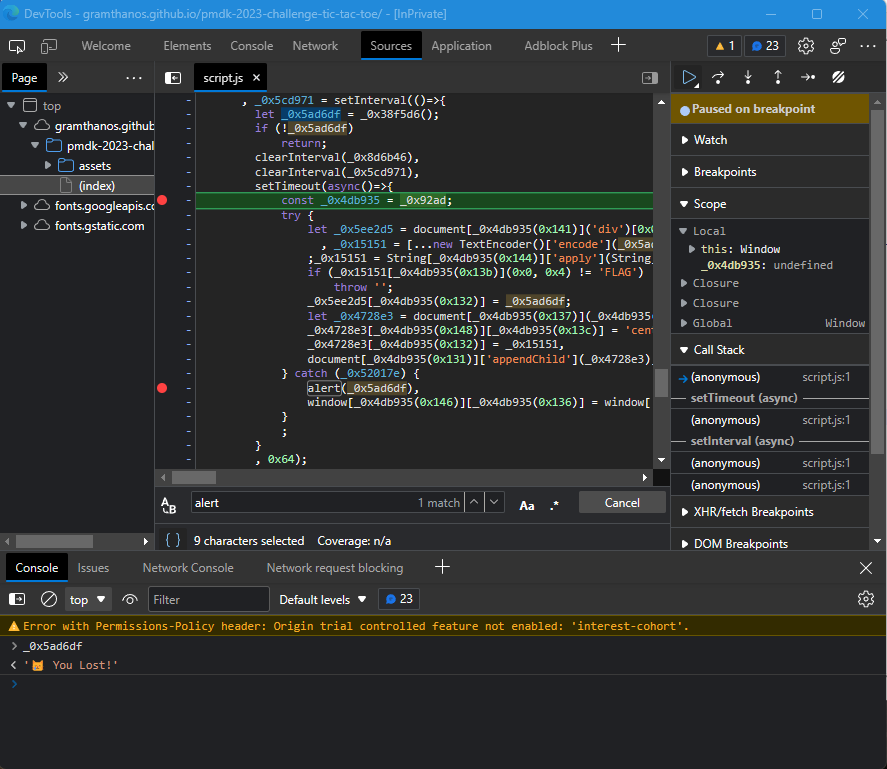Open the Default levels dropdown
The height and width of the screenshot is (769, 887).
point(322,599)
